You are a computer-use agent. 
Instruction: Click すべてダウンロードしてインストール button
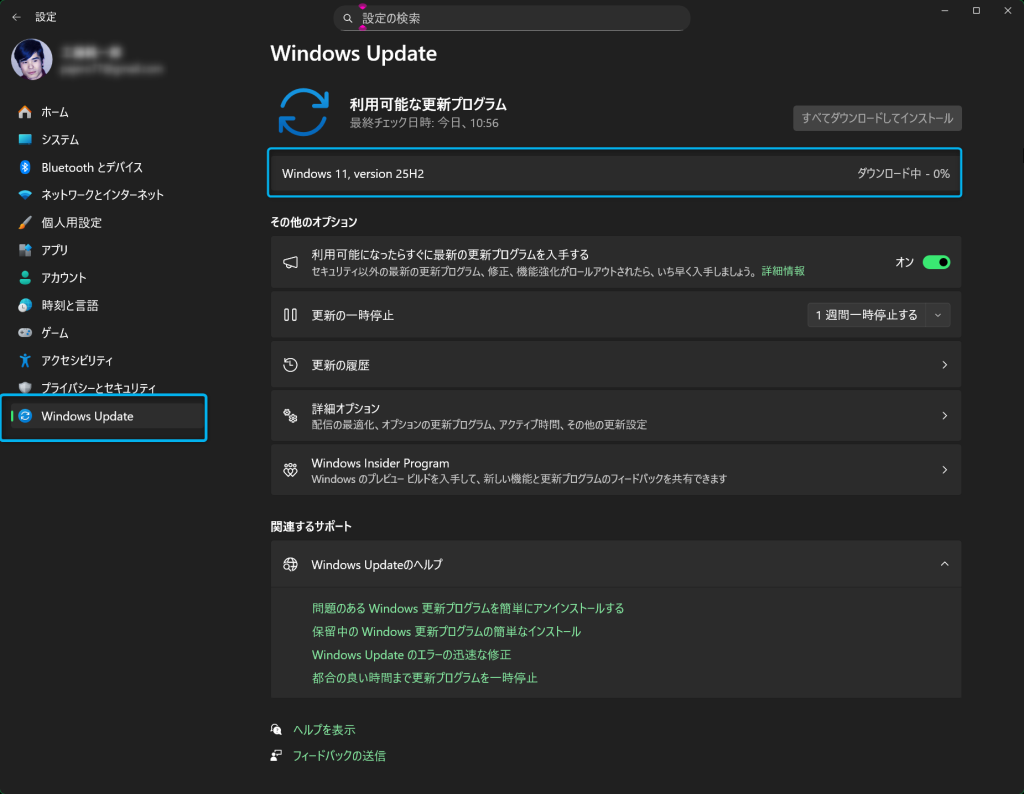[877, 118]
